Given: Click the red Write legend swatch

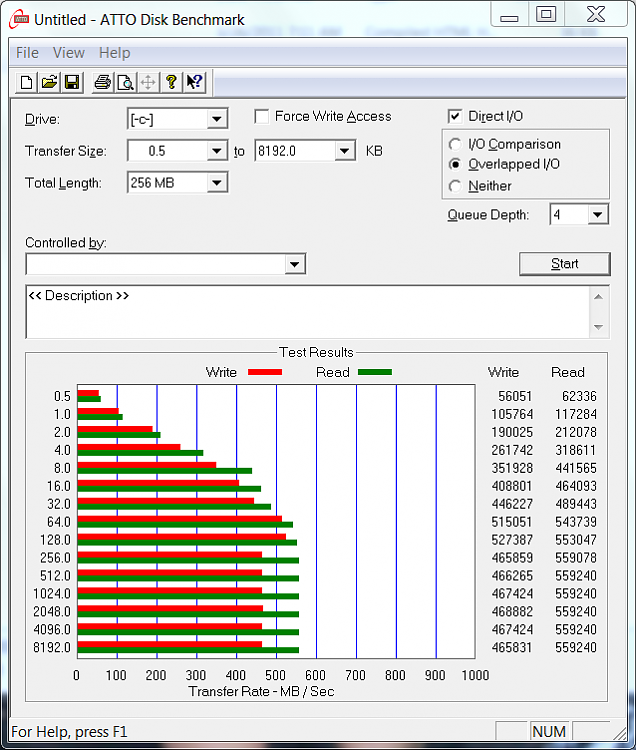Looking at the screenshot, I should [265, 372].
